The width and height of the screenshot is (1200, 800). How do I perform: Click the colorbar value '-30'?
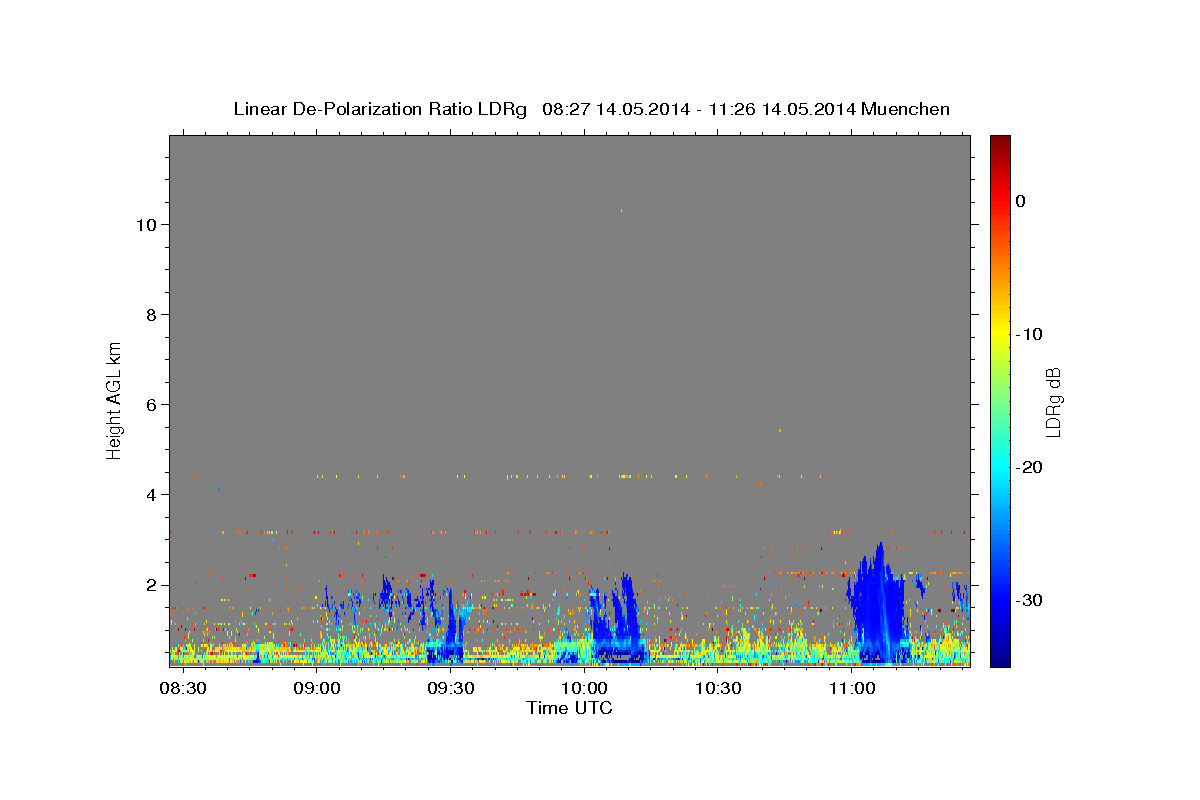[x=1029, y=600]
